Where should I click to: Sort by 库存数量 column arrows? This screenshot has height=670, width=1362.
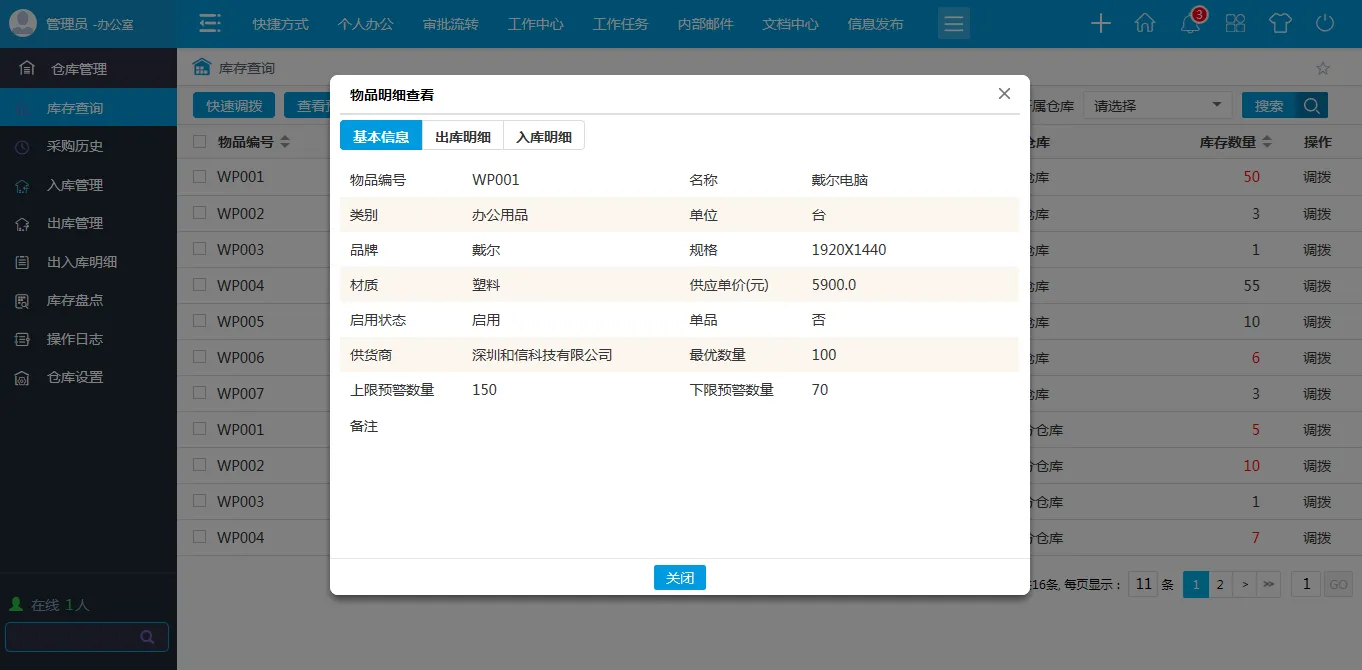tap(1268, 142)
